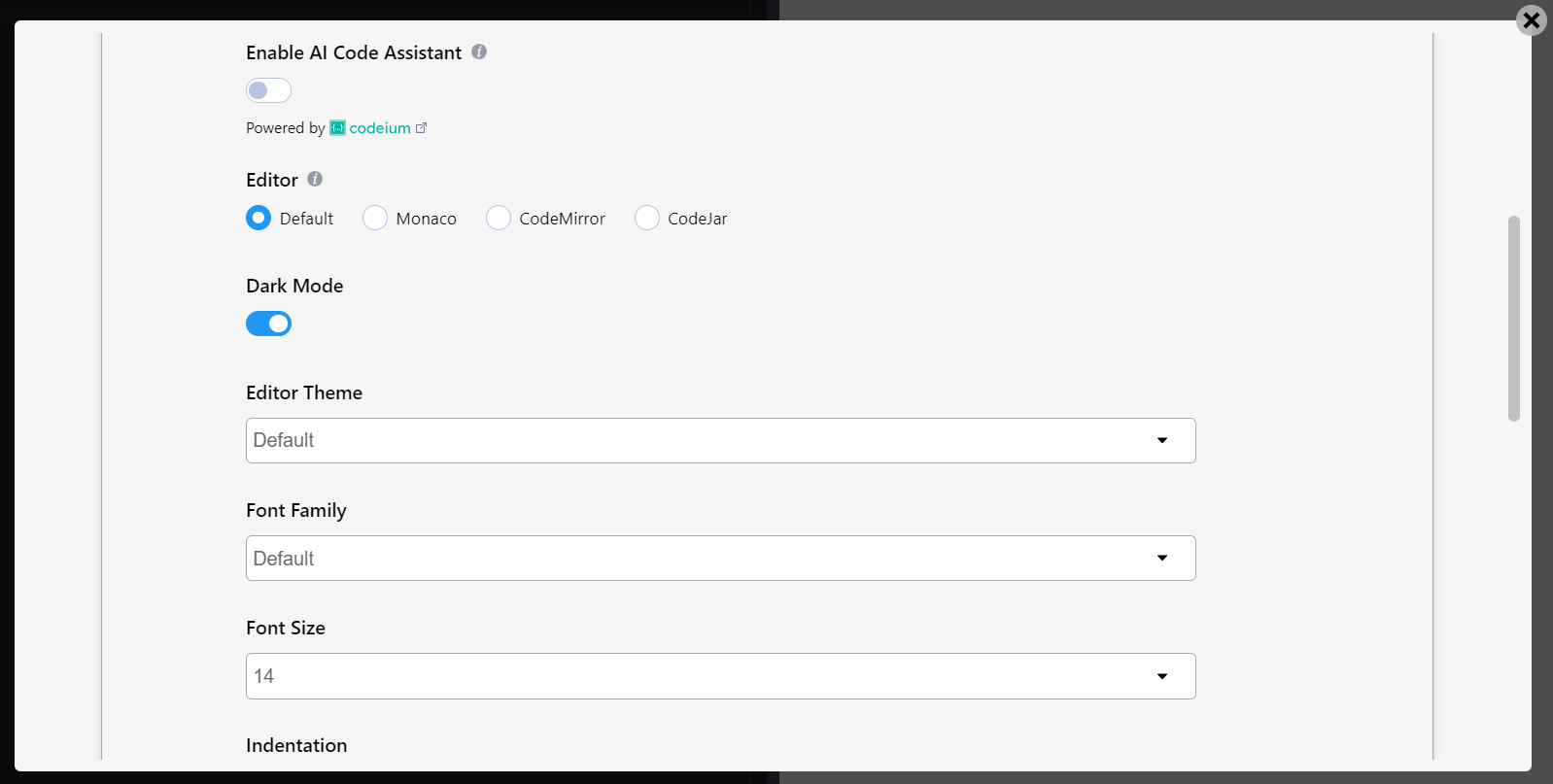Screen dimensions: 1553x784
Task: Choose the CodeMirror editor option
Action: 499,218
